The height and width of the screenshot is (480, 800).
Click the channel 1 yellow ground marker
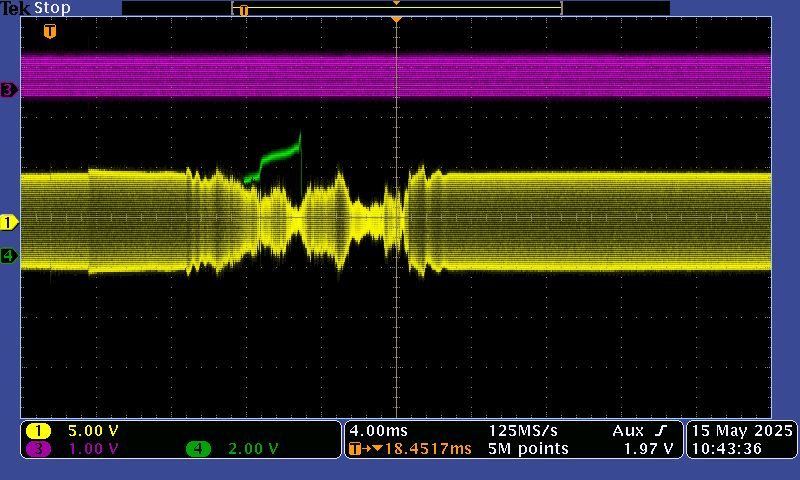pyautogui.click(x=9, y=222)
